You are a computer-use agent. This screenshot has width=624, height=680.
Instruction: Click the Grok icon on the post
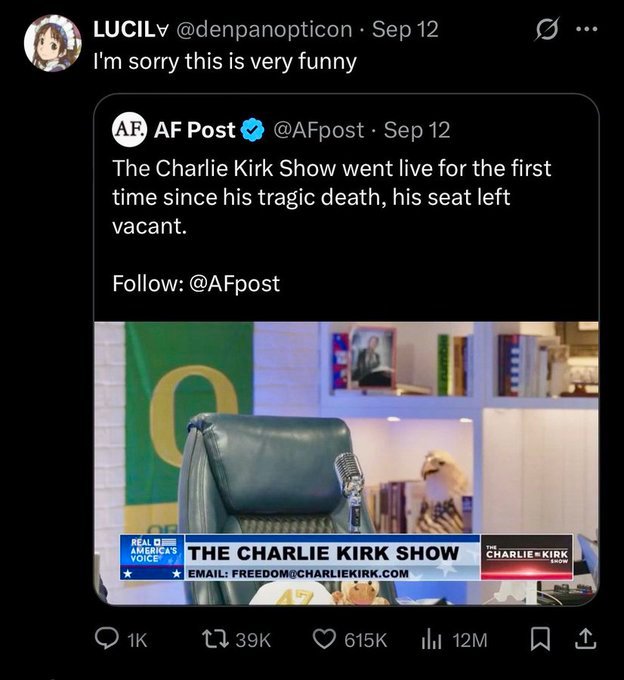(548, 31)
